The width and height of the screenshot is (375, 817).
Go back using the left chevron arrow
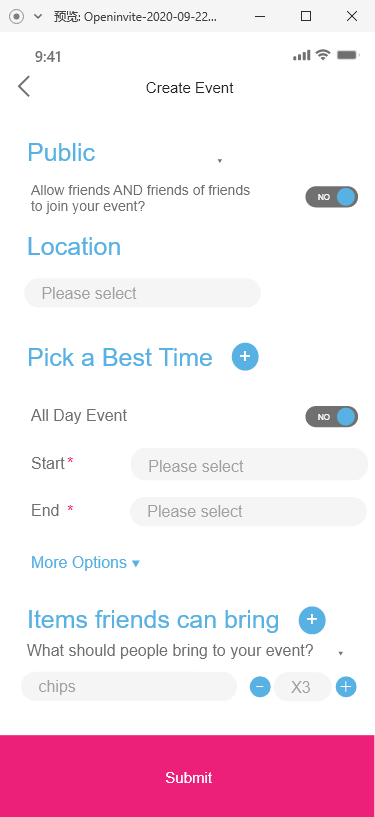tap(24, 86)
